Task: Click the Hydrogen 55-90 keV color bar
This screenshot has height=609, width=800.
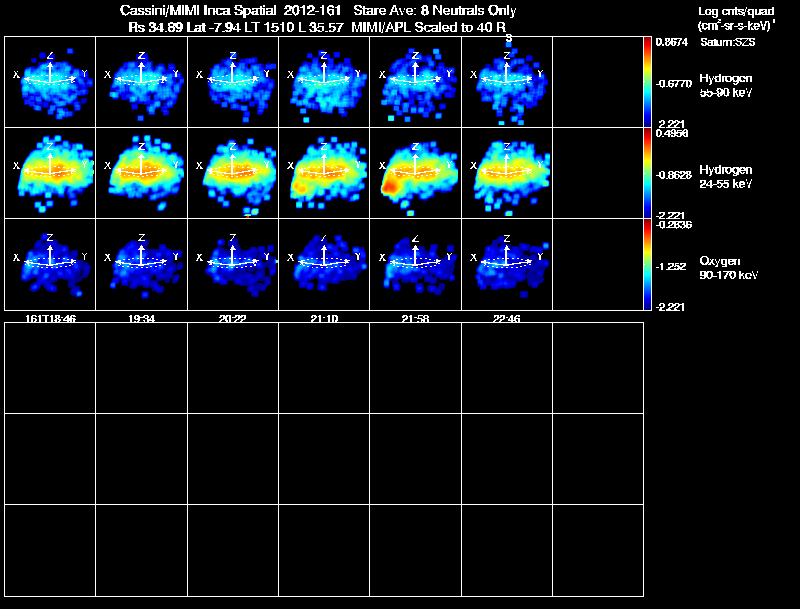Action: [647, 82]
